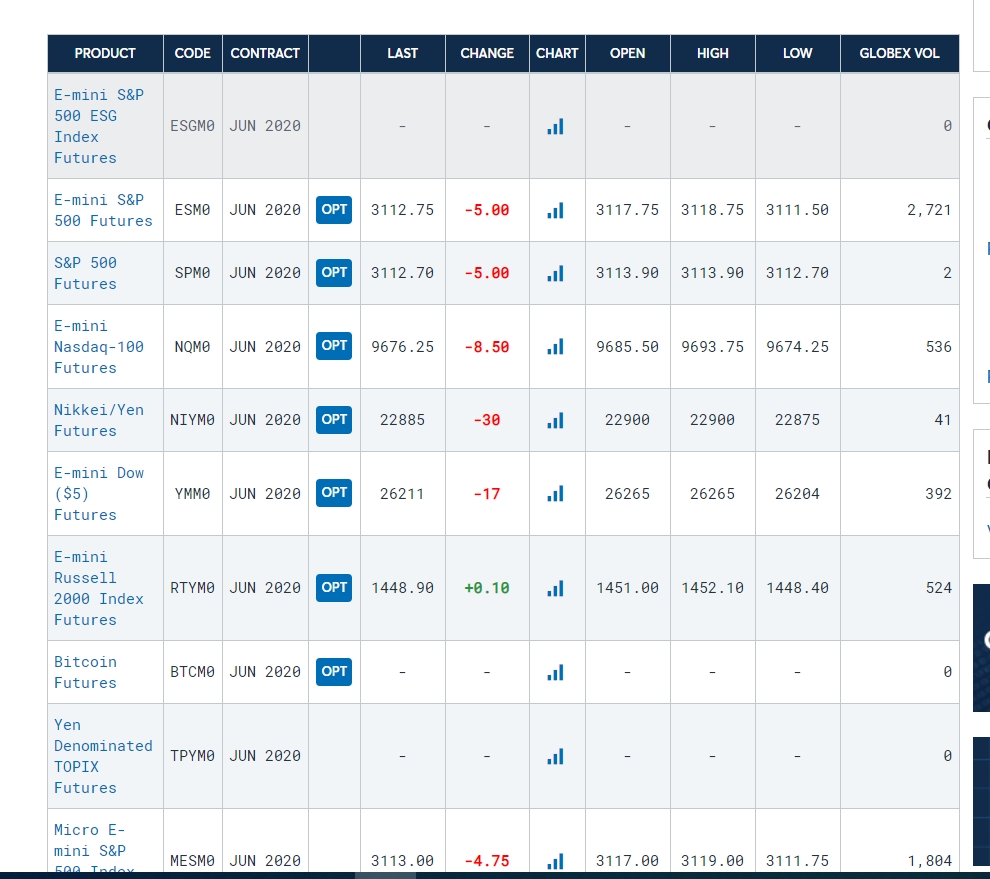Open chart icon for ESM0 row
This screenshot has width=990, height=879.
click(556, 210)
